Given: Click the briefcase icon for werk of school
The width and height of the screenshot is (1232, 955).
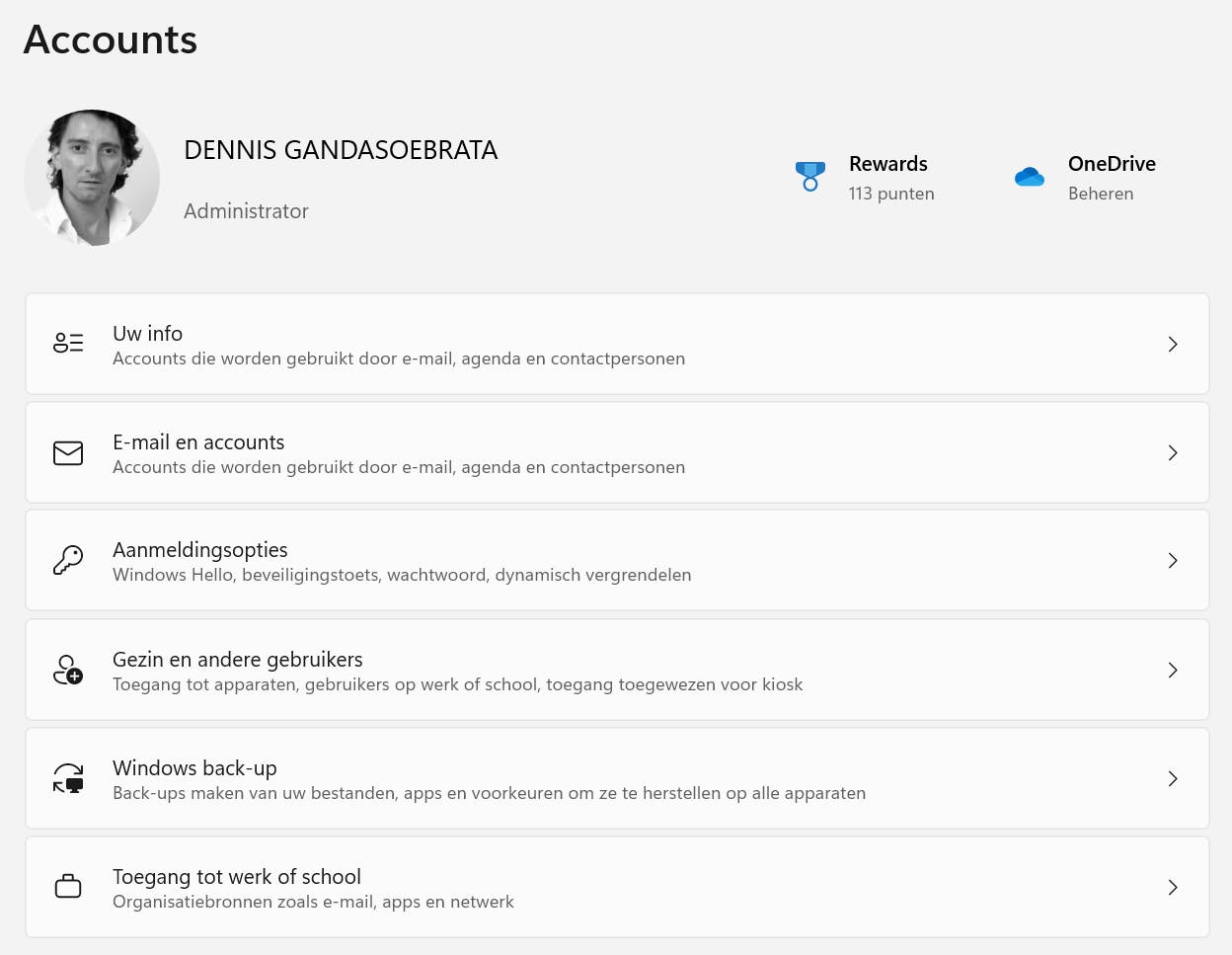Looking at the screenshot, I should pos(68,887).
